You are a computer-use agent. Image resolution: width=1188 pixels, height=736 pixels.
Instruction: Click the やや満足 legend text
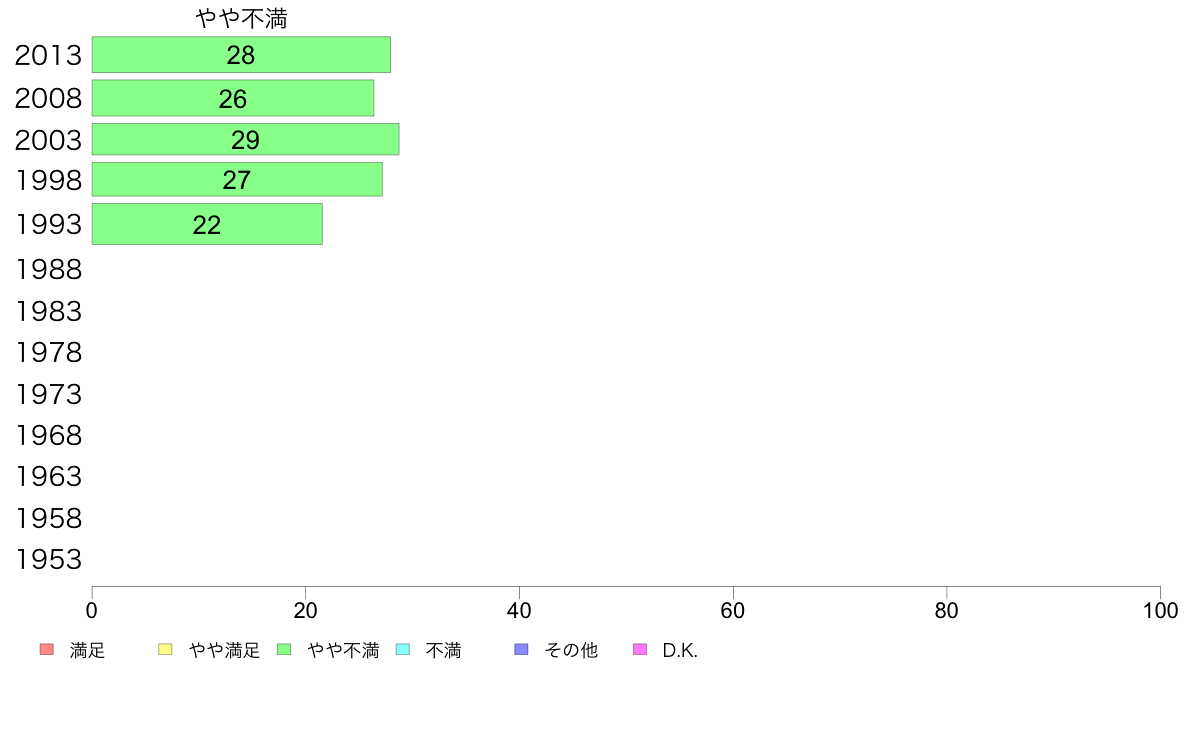pyautogui.click(x=224, y=650)
